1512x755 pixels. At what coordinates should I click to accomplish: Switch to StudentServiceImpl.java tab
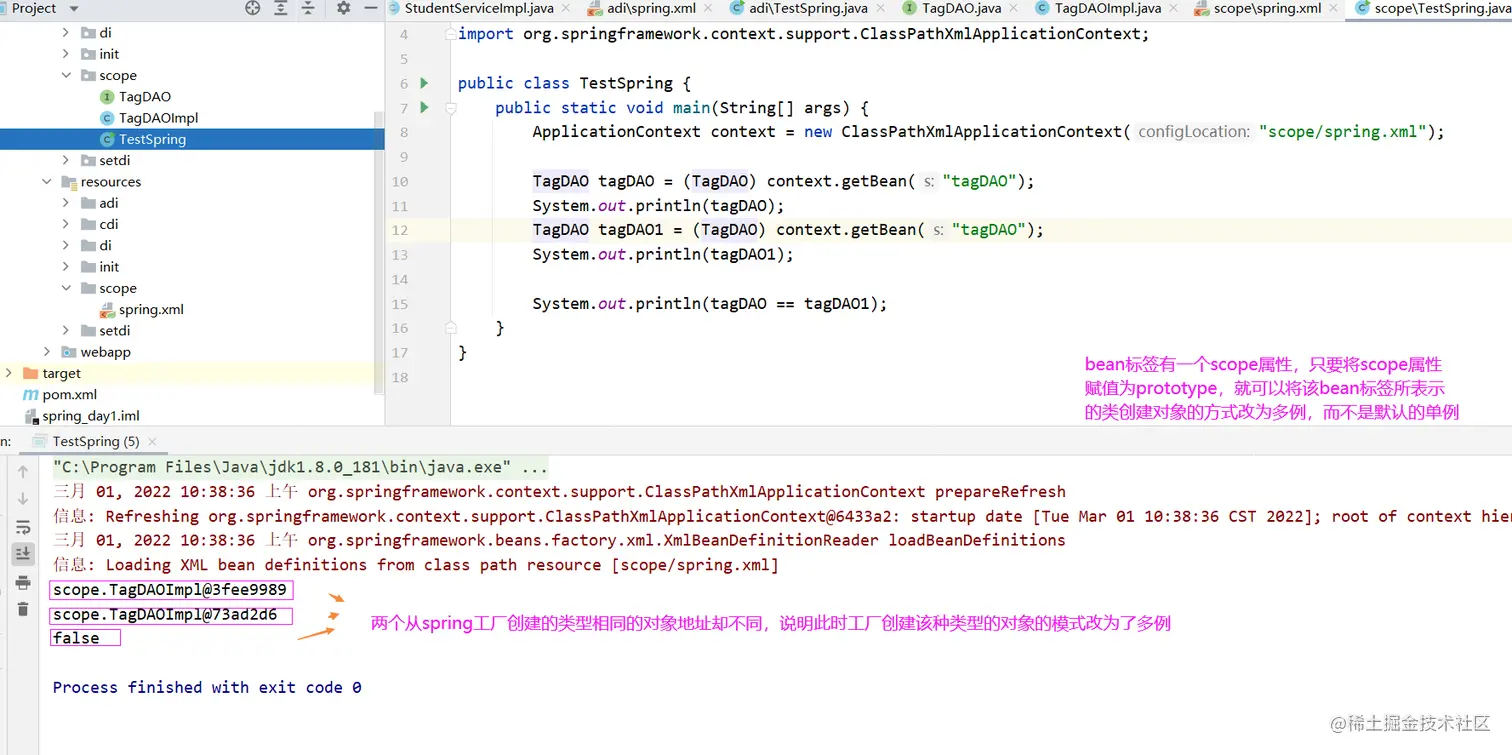coord(479,8)
